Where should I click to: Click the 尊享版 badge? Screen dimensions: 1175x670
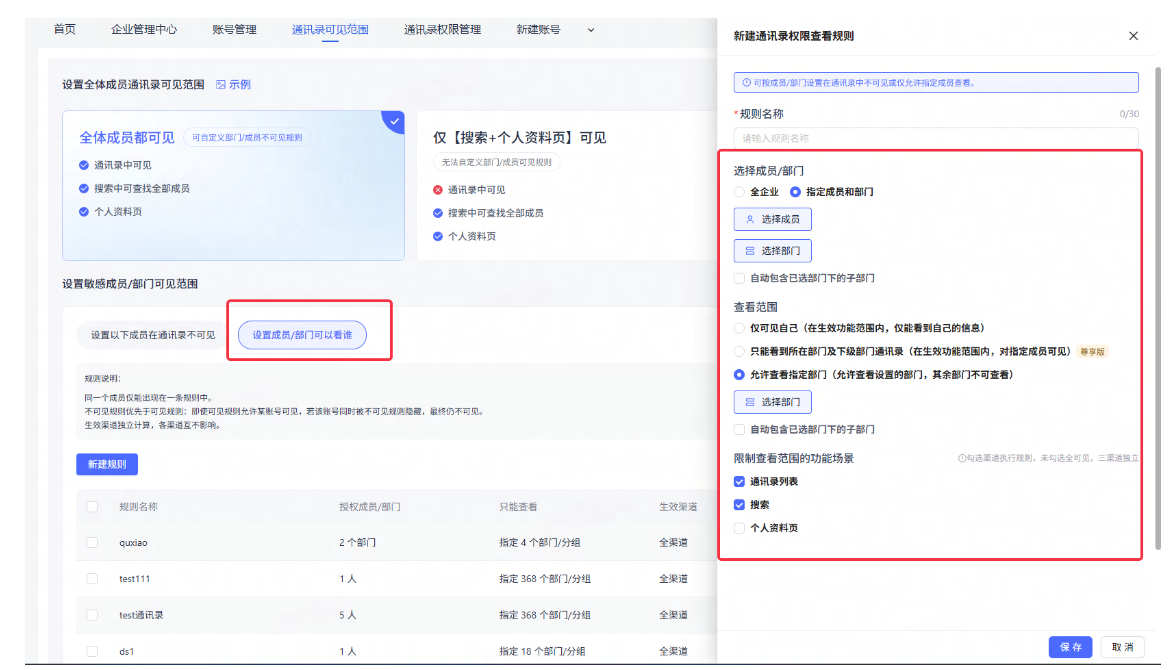click(x=1092, y=351)
